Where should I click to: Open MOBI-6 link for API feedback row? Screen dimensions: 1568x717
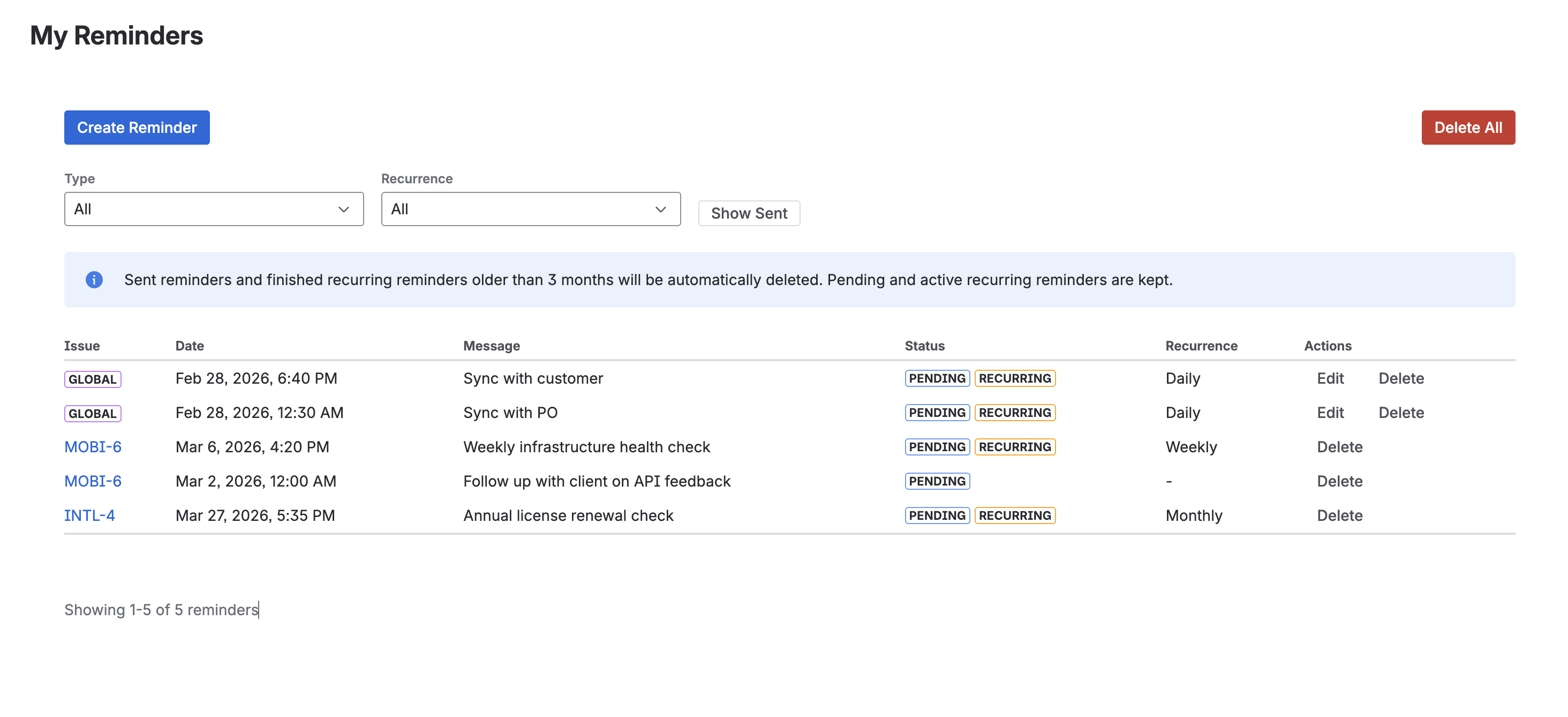tap(93, 481)
